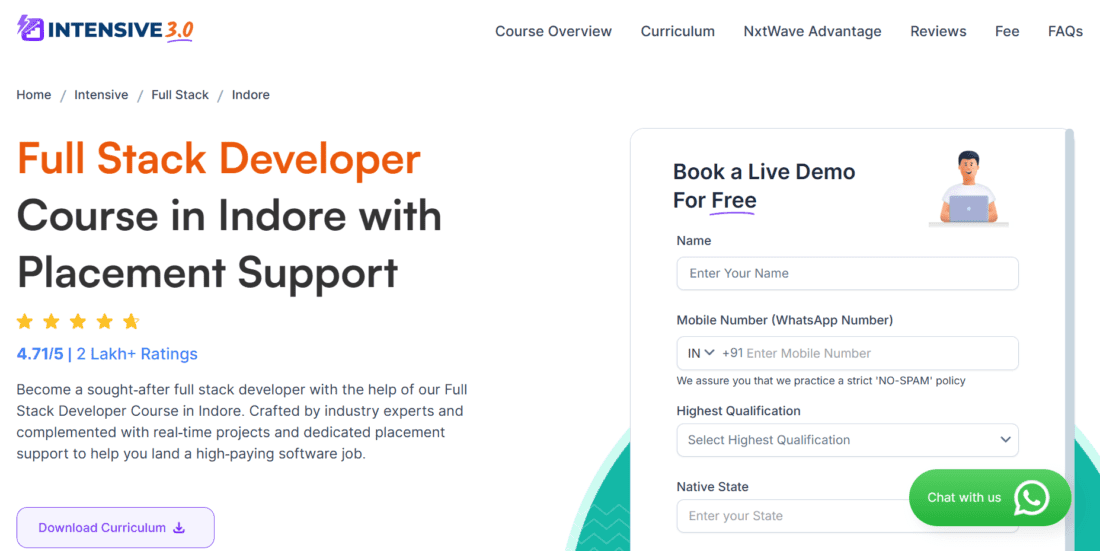Viewport: 1100px width, 551px height.
Task: Jump to the Reviews section
Action: [938, 31]
